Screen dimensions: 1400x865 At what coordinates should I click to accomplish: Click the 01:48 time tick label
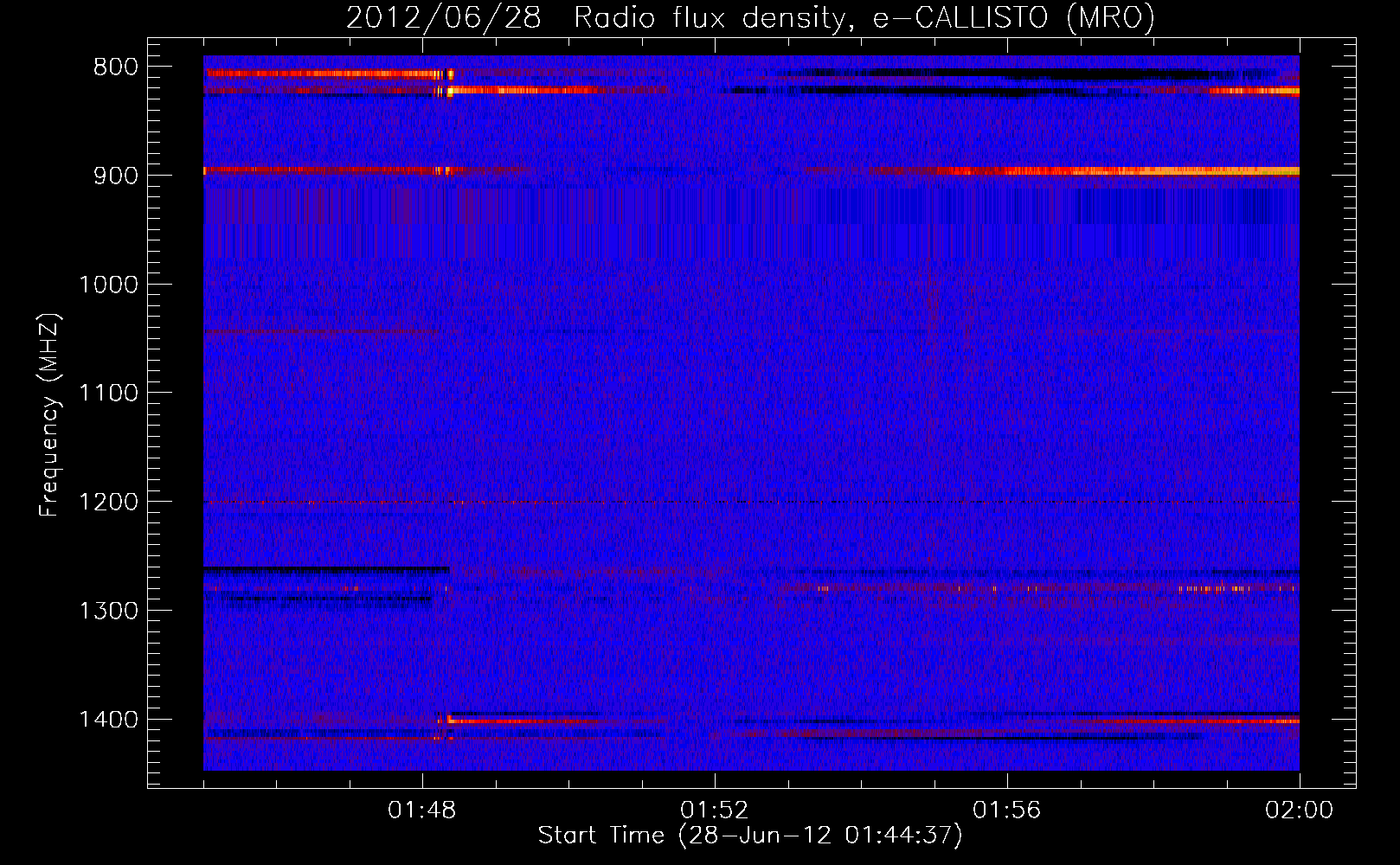coord(422,811)
